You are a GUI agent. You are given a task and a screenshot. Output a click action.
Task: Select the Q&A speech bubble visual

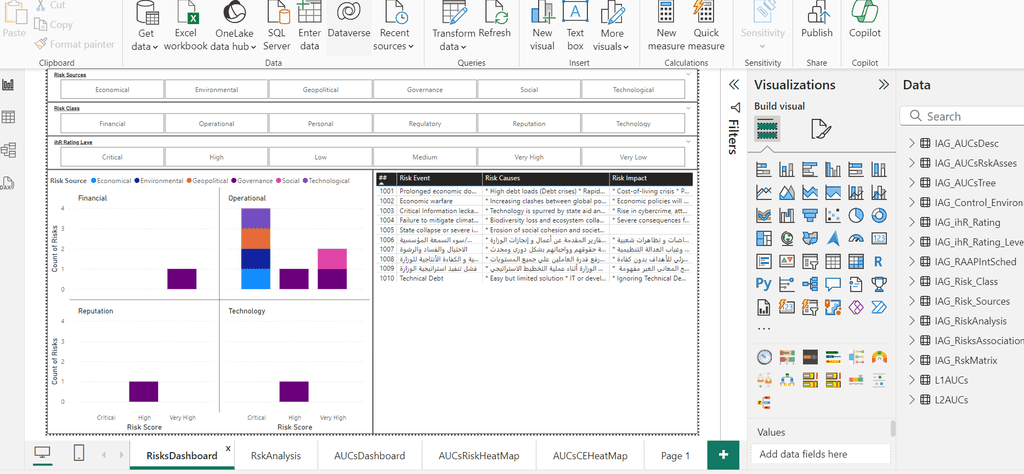click(x=833, y=283)
